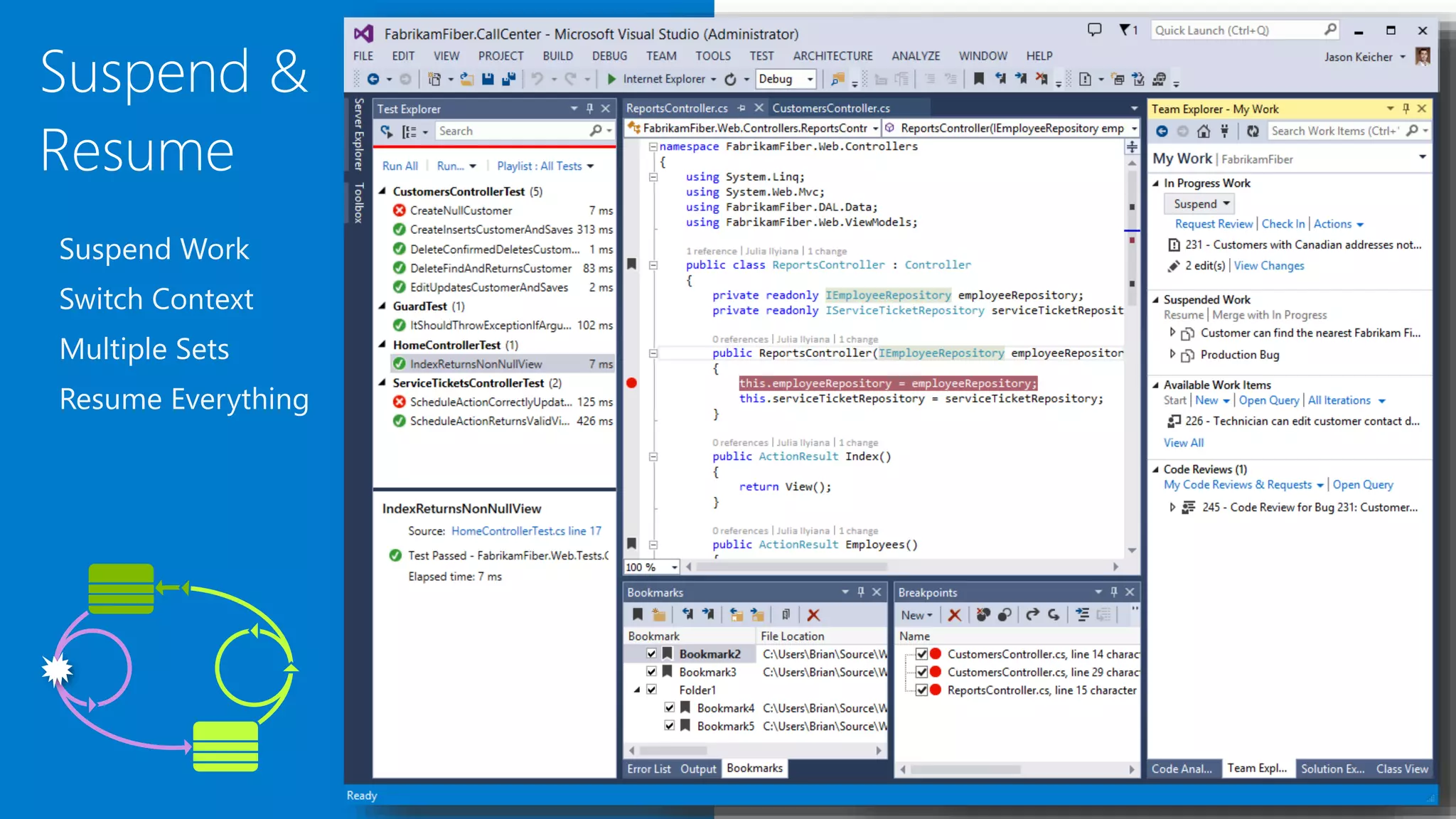Open the HomeControllerTest.cs line 17 link
The width and height of the screenshot is (1456, 819).
click(526, 530)
